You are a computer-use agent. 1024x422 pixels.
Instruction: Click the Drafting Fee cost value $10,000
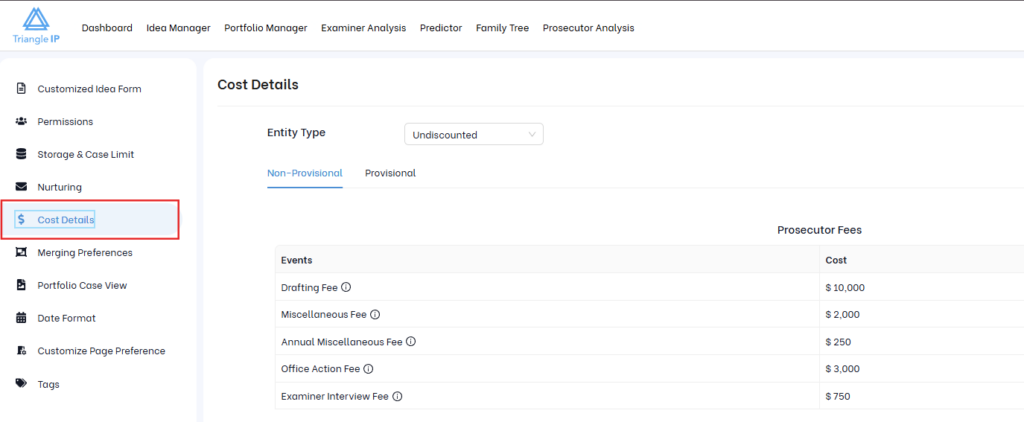tap(845, 288)
